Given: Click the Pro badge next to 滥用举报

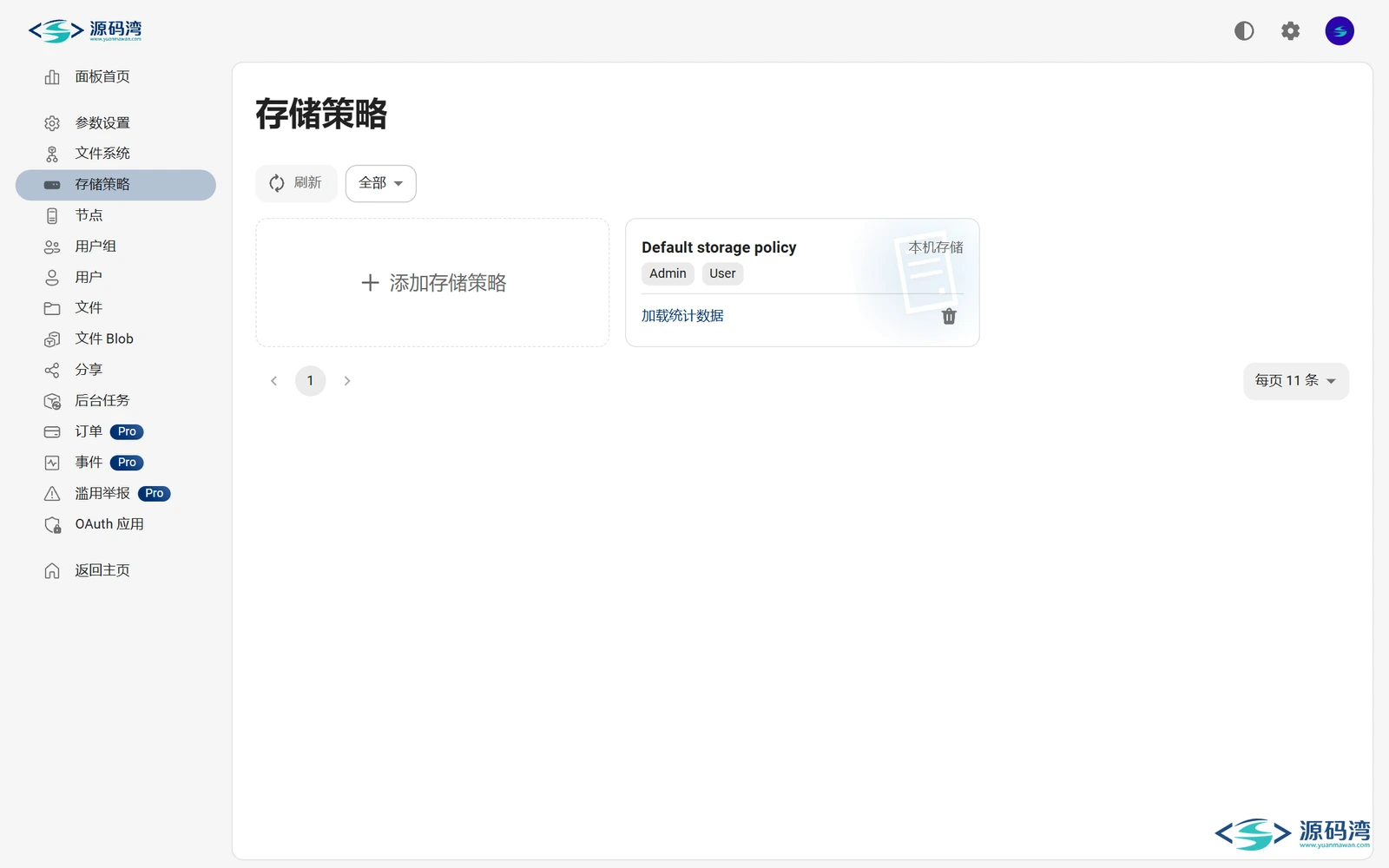Looking at the screenshot, I should coord(155,494).
